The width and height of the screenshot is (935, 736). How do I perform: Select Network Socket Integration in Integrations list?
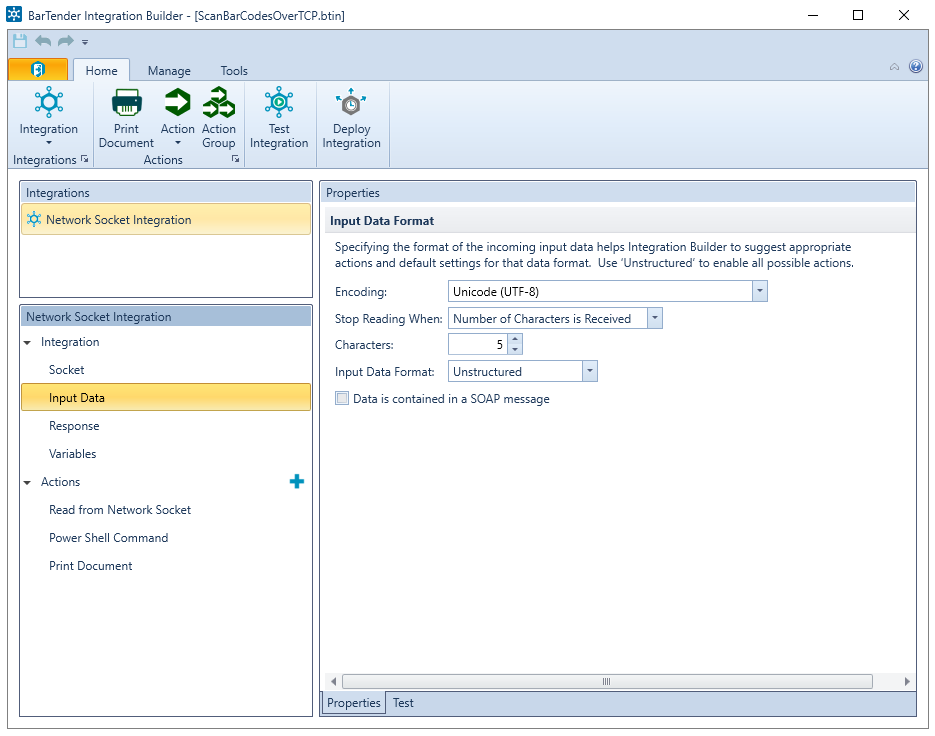coord(166,219)
